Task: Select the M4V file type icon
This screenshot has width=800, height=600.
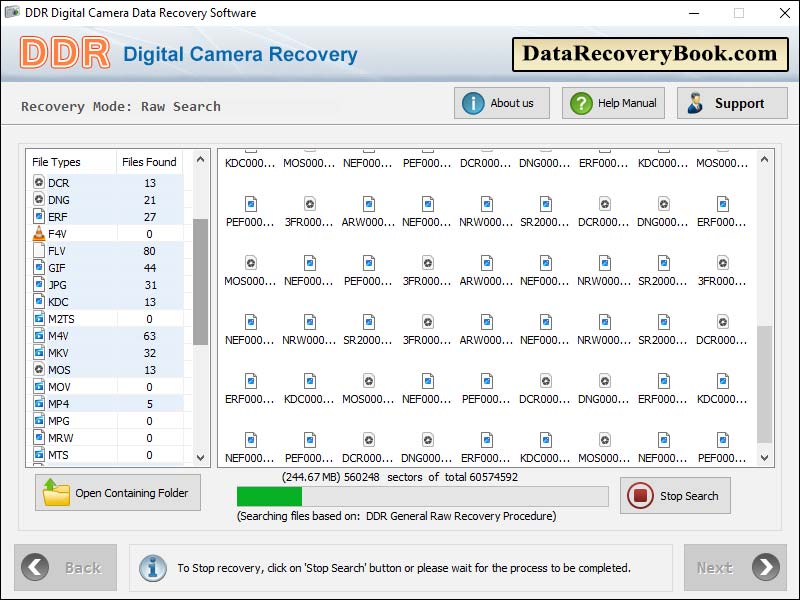Action: (x=39, y=335)
